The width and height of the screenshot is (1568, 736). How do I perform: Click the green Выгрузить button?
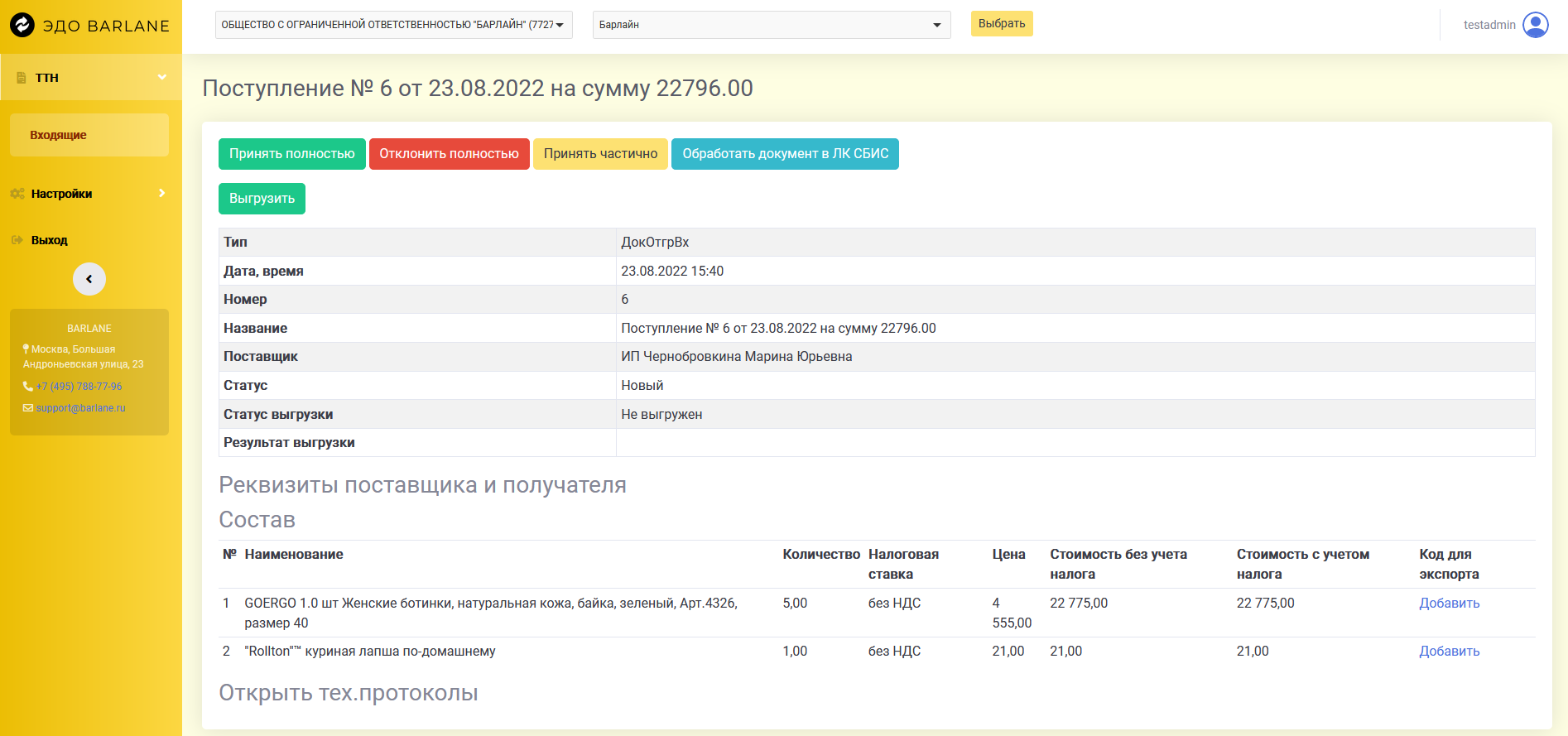pyautogui.click(x=262, y=199)
